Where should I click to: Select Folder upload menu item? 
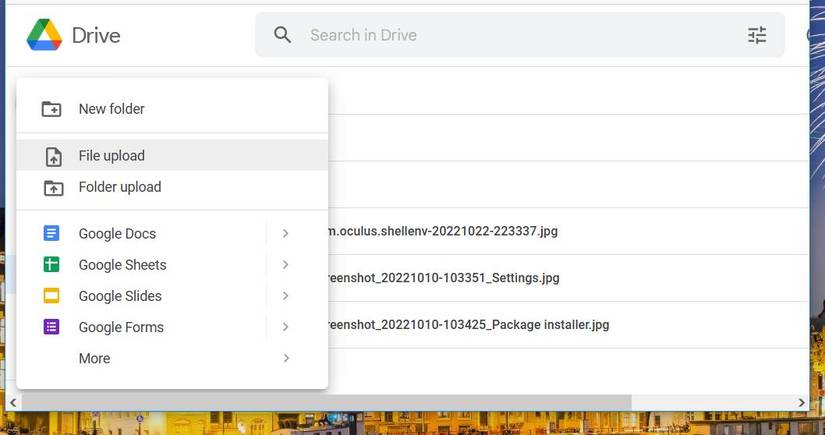click(172, 187)
